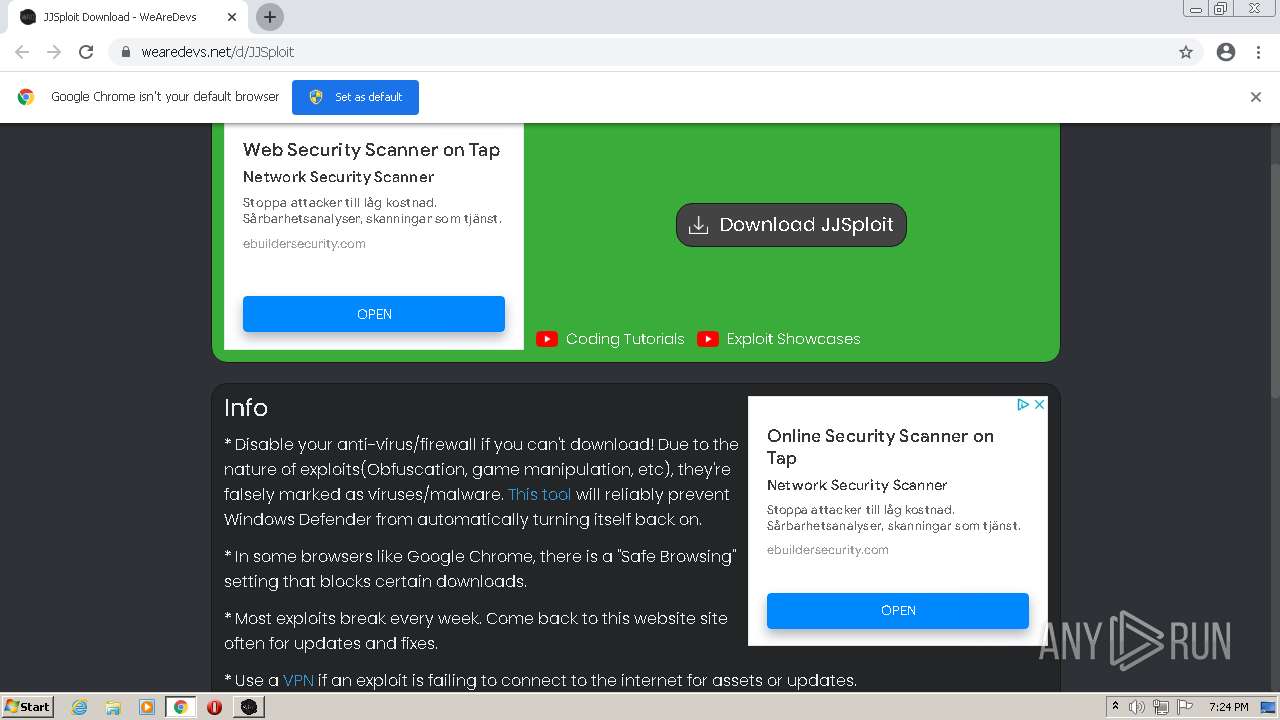This screenshot has width=1280, height=720.
Task: Reload the page with refresh icon
Action: [x=86, y=52]
